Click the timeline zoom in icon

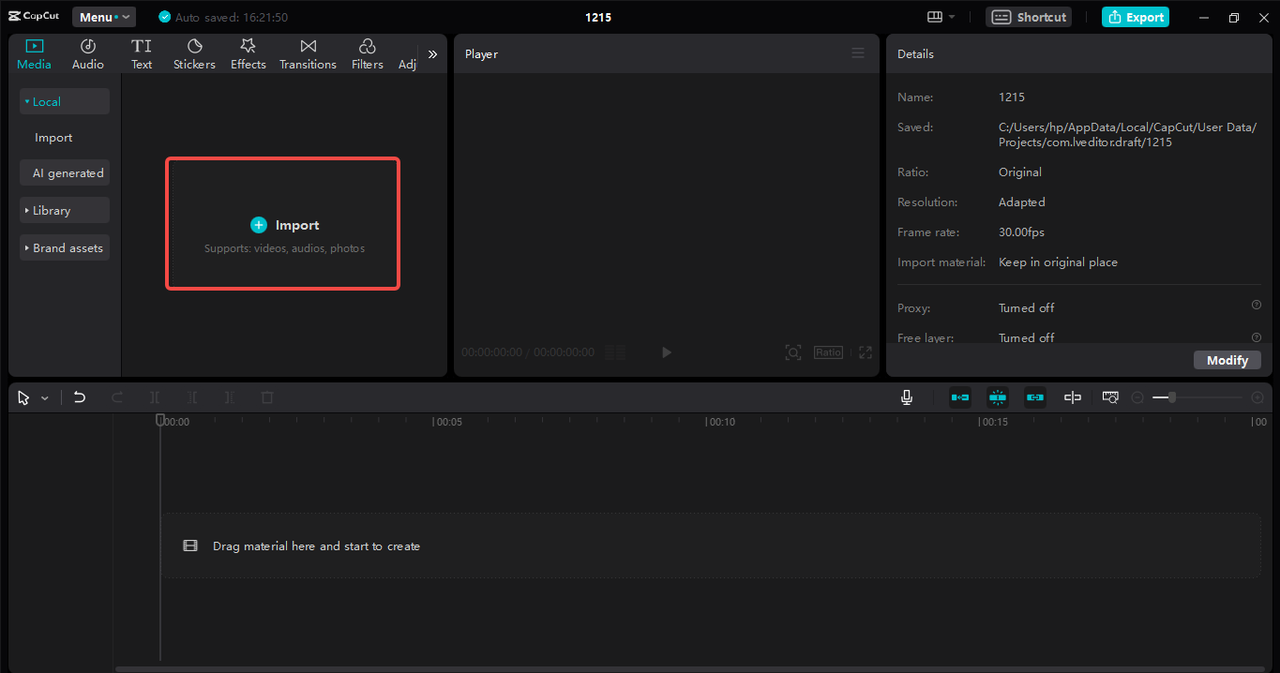(x=1257, y=398)
